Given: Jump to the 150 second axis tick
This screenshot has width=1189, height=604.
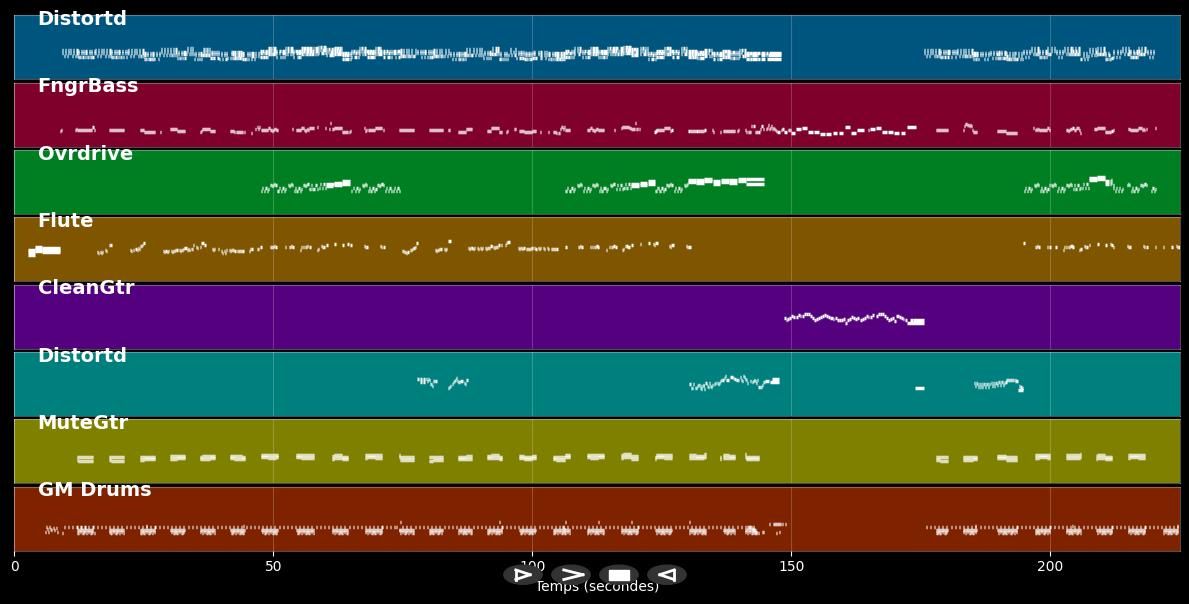Looking at the screenshot, I should tap(791, 567).
